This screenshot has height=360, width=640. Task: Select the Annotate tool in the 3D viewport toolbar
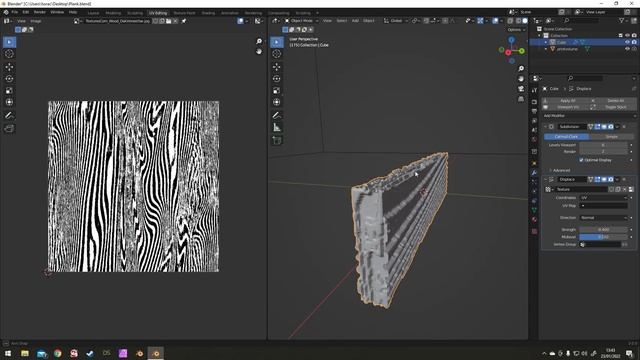coord(277,116)
